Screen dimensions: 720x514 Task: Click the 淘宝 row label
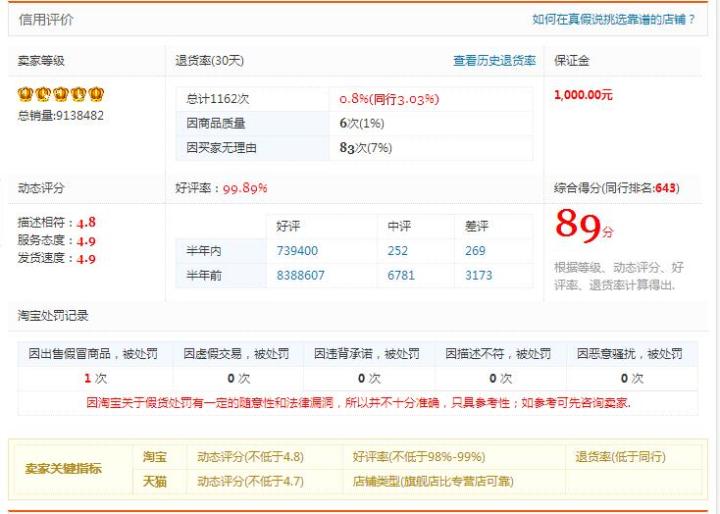point(155,457)
